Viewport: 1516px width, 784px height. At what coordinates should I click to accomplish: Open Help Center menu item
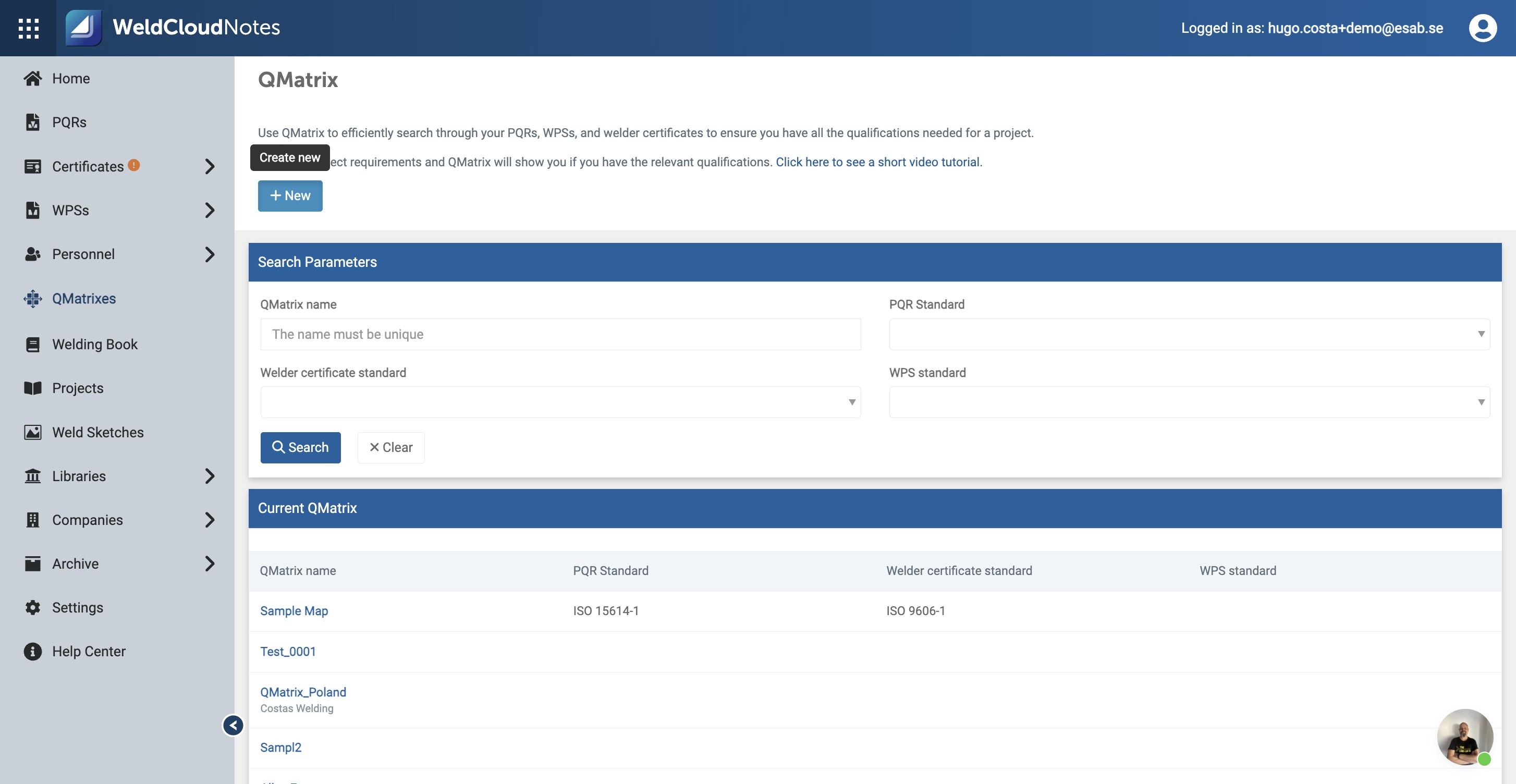click(x=89, y=651)
